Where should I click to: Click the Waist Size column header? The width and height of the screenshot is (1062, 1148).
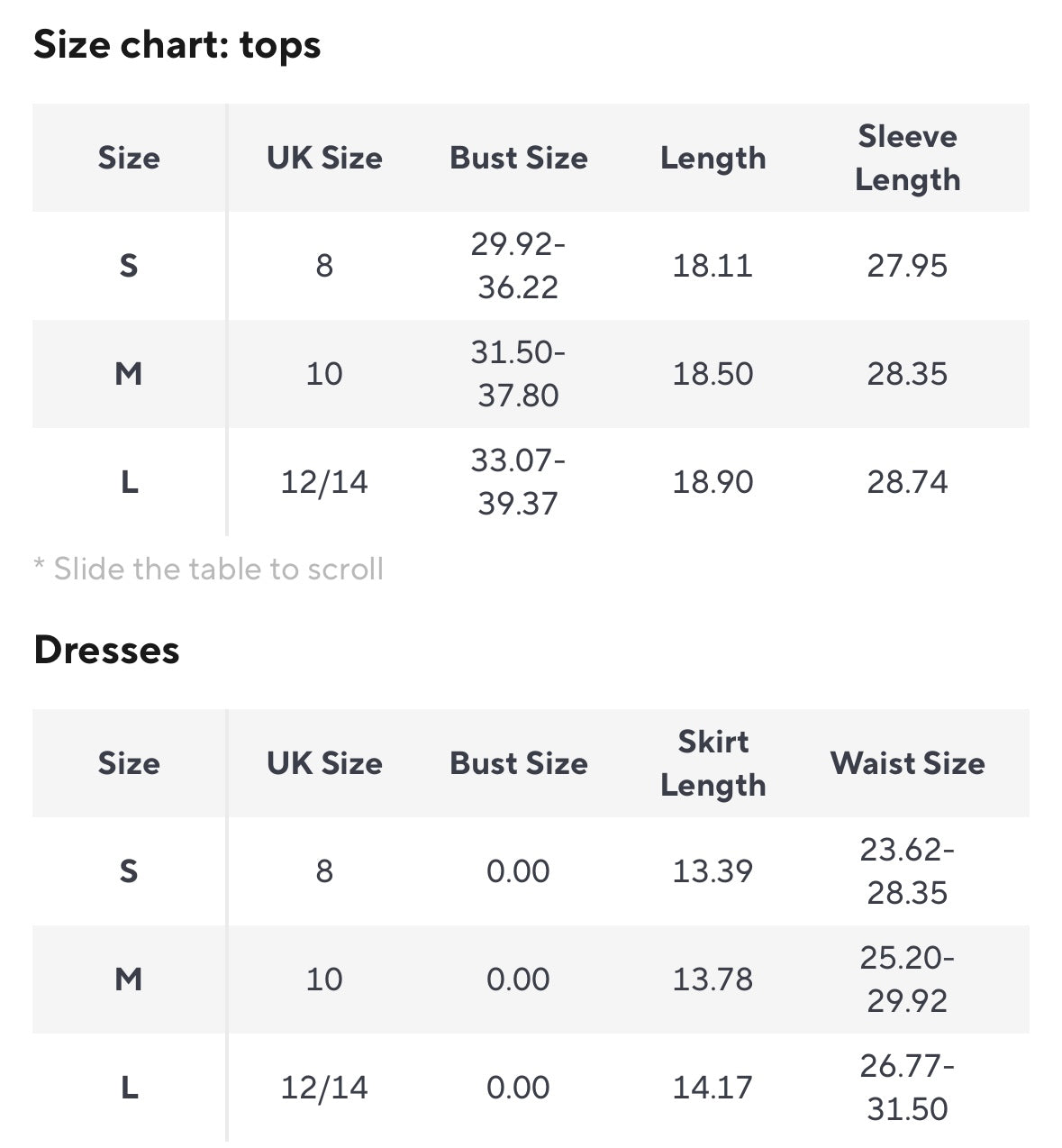pyautogui.click(x=907, y=763)
